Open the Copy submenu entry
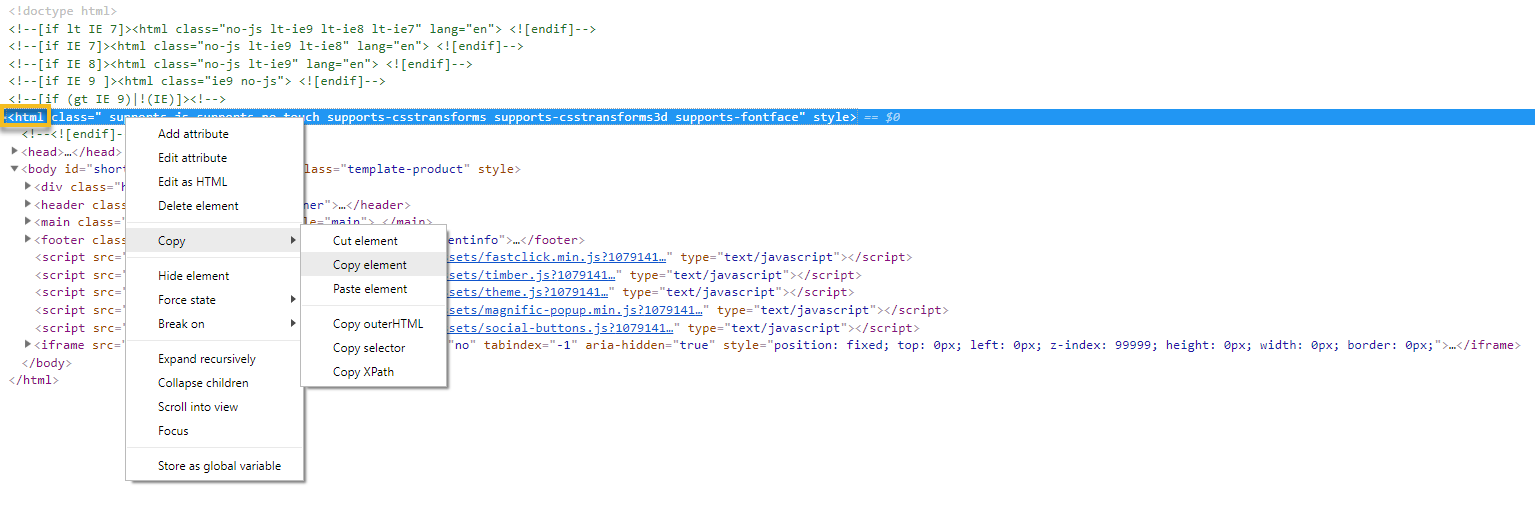Screen dimensions: 1535x527 pyautogui.click(x=214, y=241)
